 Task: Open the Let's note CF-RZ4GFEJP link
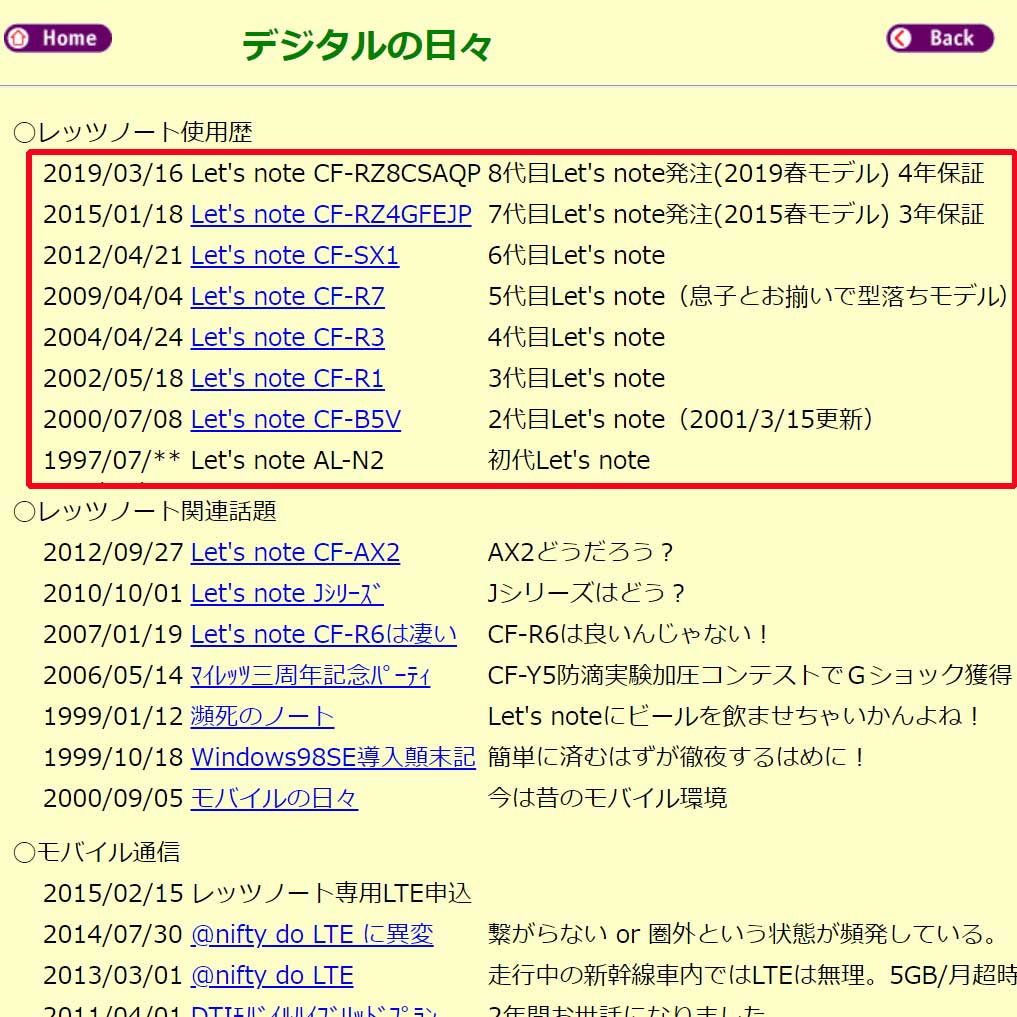(331, 214)
